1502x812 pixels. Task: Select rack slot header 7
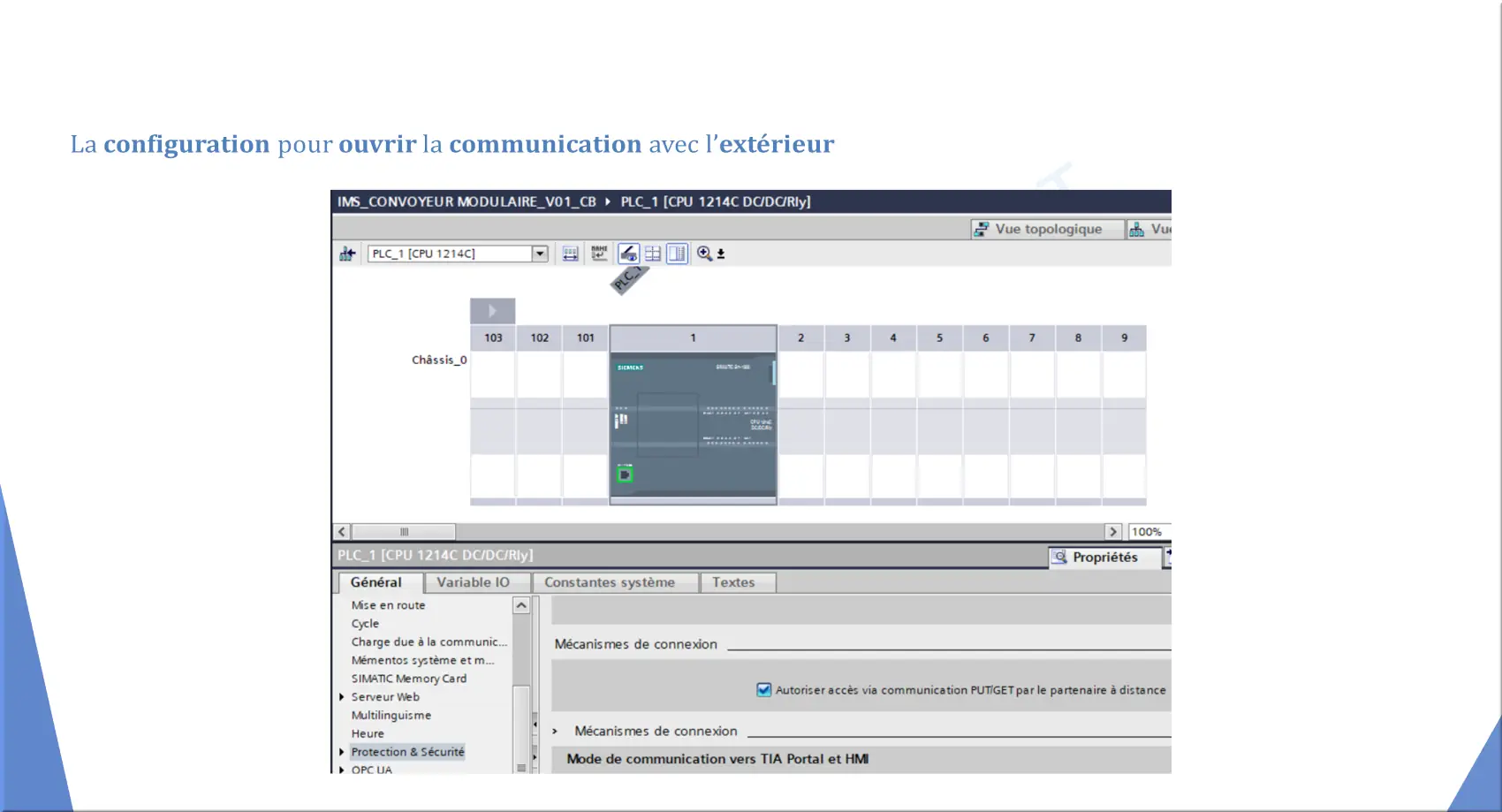coord(1032,338)
